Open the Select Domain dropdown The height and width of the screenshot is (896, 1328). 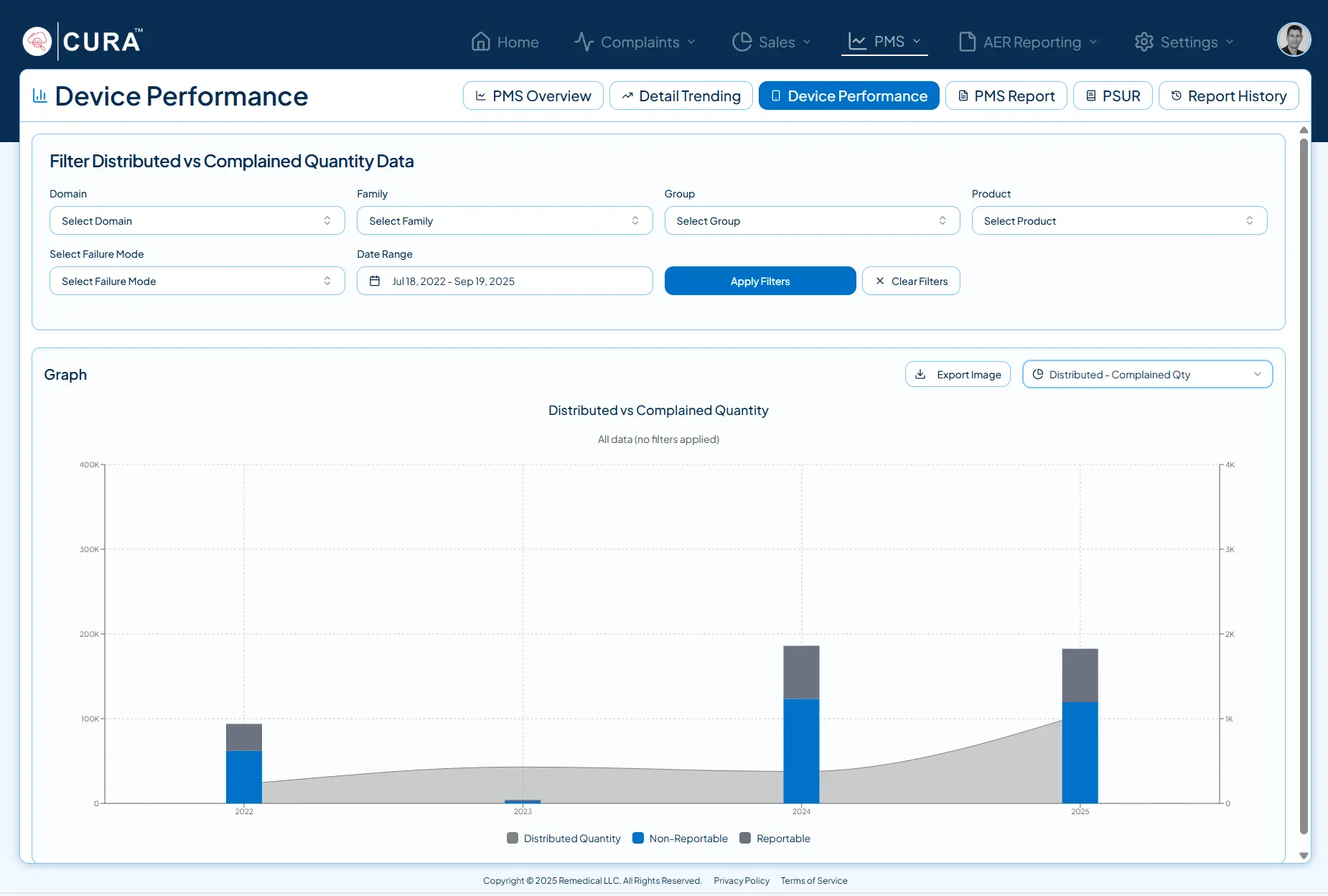click(x=197, y=221)
